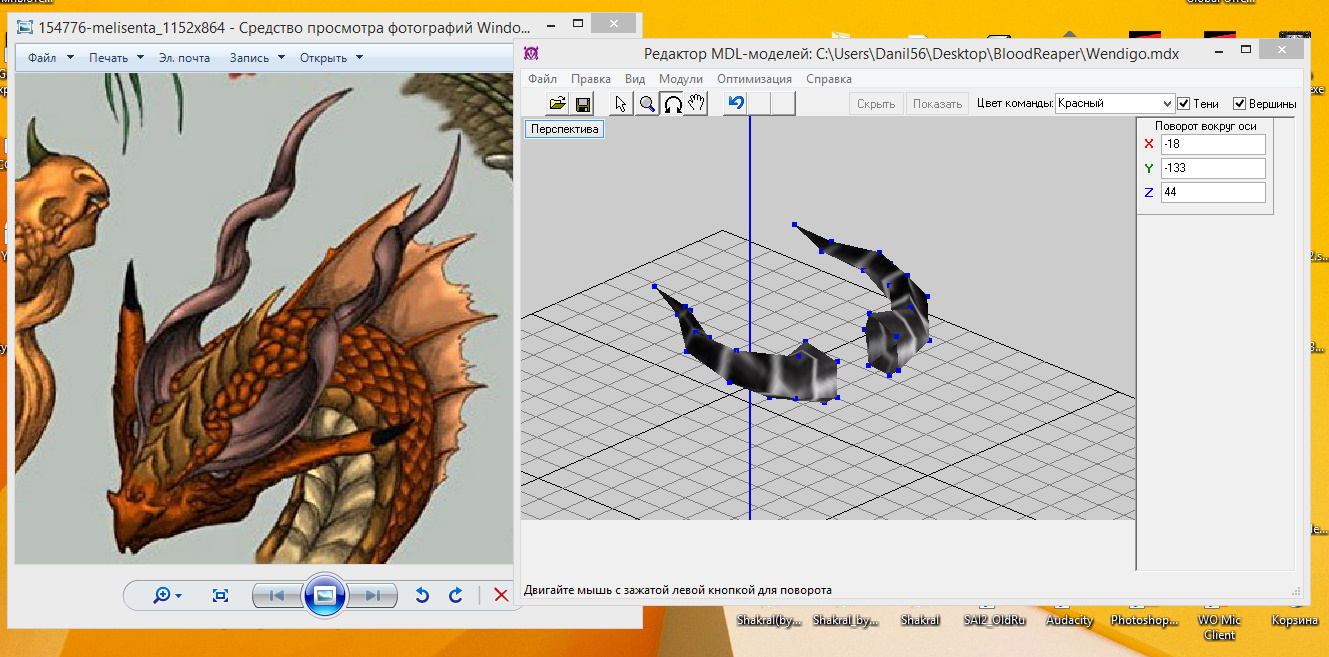
Task: Click the Показать button
Action: pos(937,103)
